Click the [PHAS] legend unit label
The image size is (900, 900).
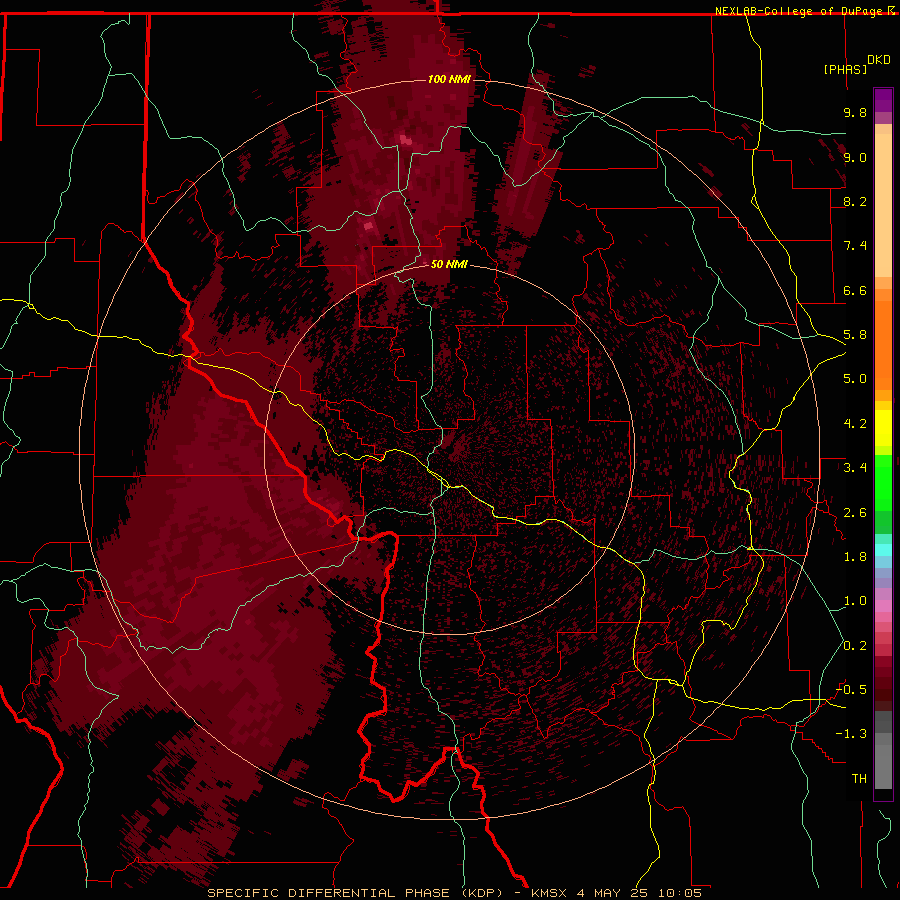(x=845, y=70)
